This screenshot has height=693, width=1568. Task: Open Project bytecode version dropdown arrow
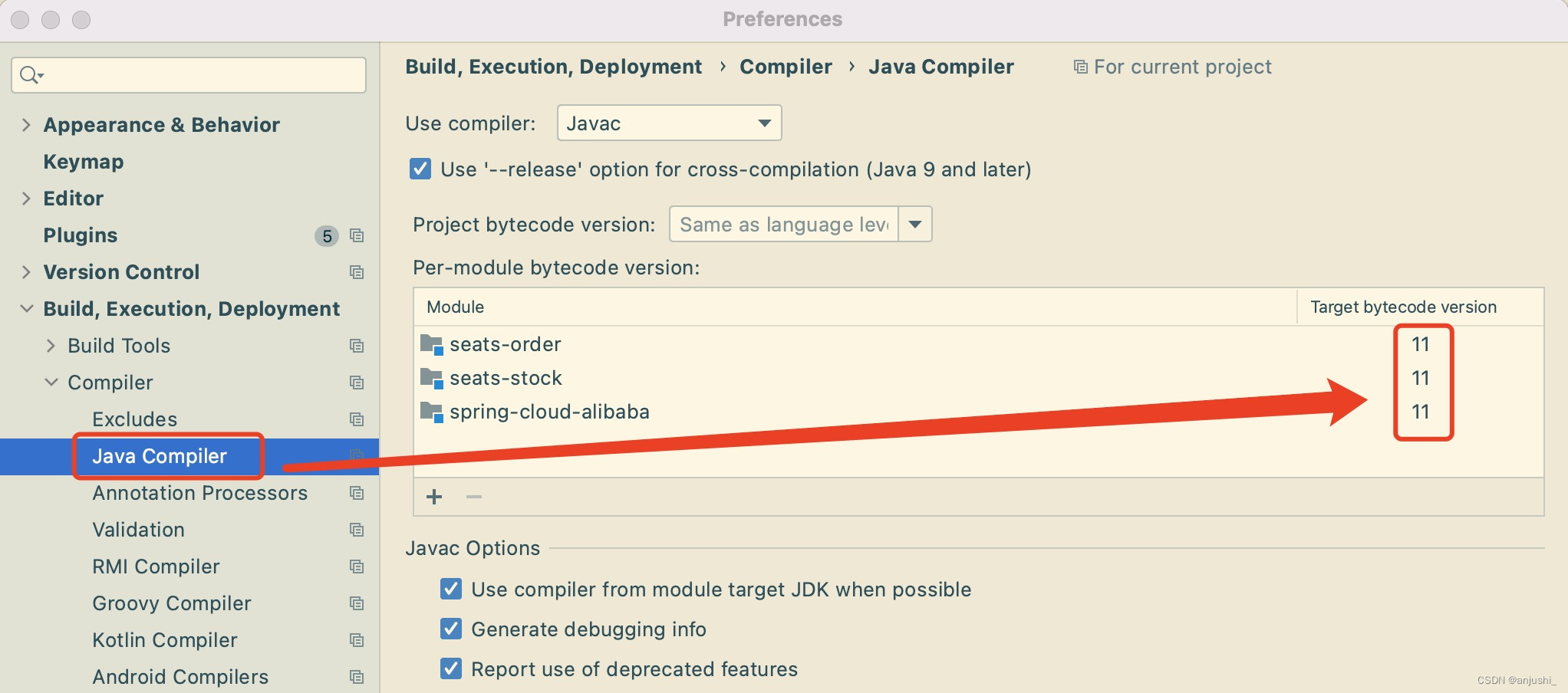915,225
